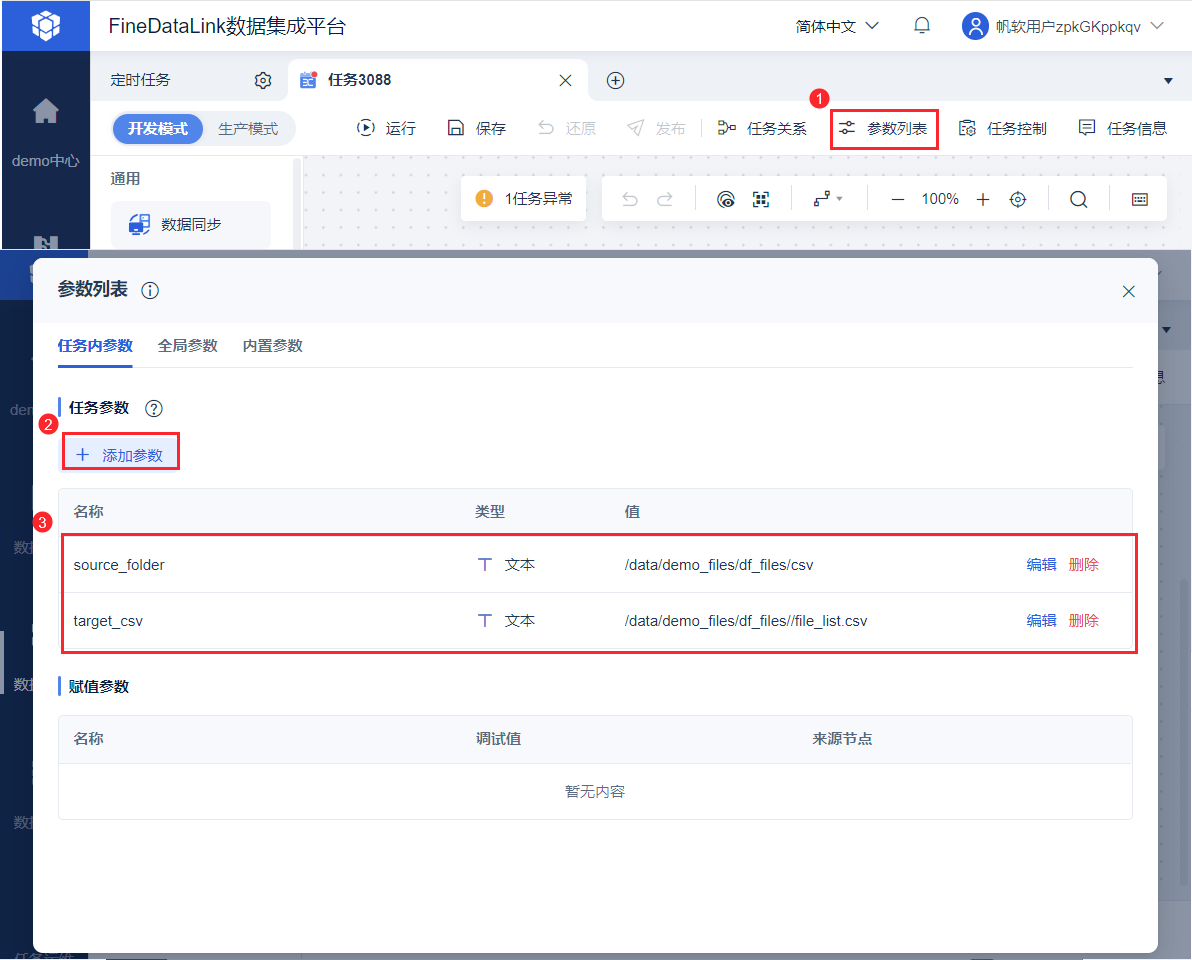Image resolution: width=1192 pixels, height=960 pixels.
Task: Click the canvas undo arrow icon
Action: point(629,199)
